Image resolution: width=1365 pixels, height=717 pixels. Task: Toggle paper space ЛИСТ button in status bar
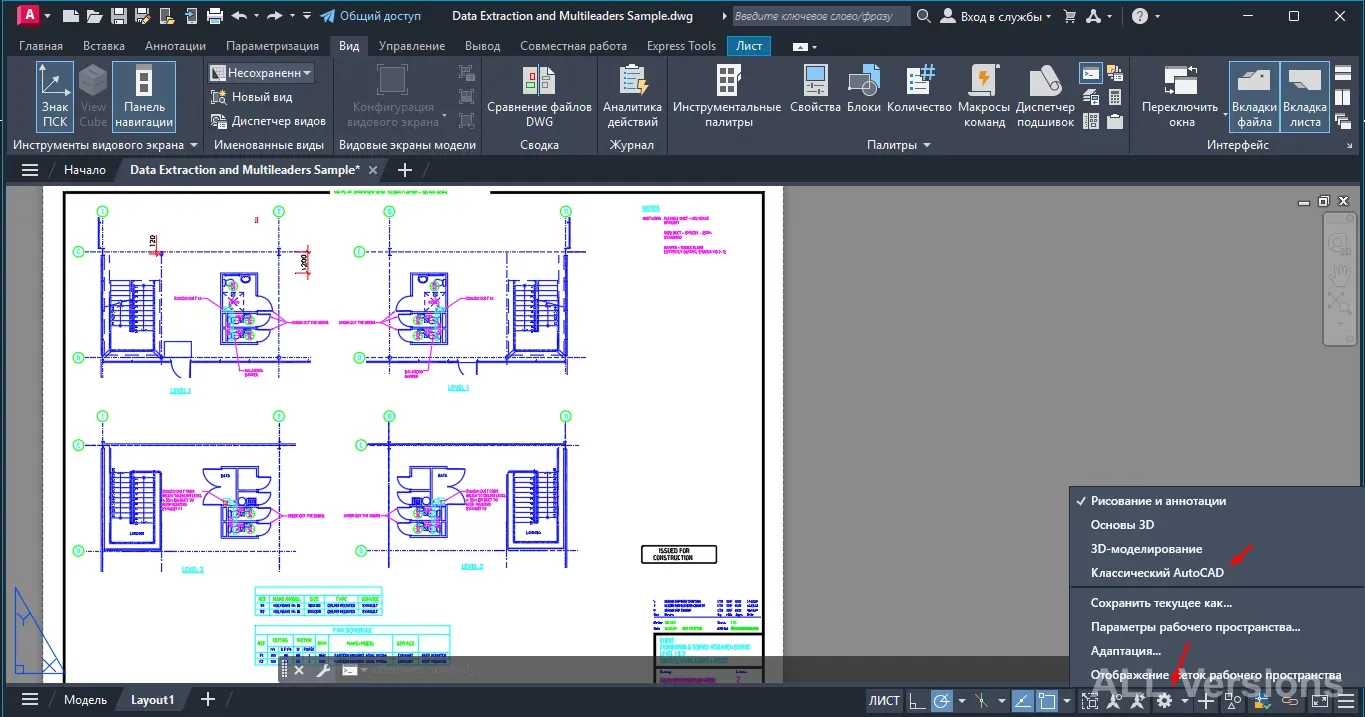(x=884, y=701)
